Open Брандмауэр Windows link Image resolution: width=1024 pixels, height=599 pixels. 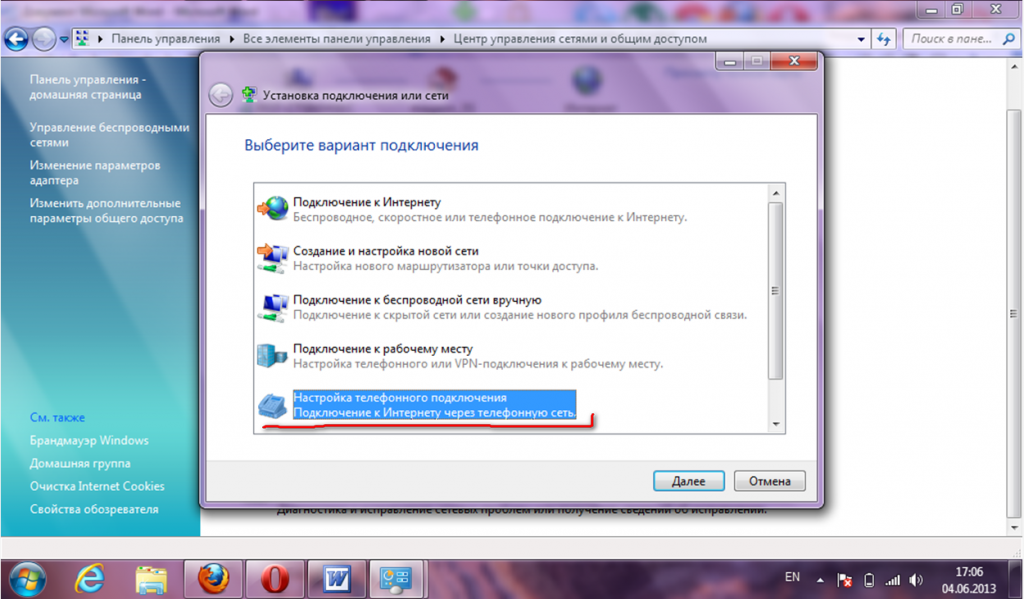click(89, 440)
